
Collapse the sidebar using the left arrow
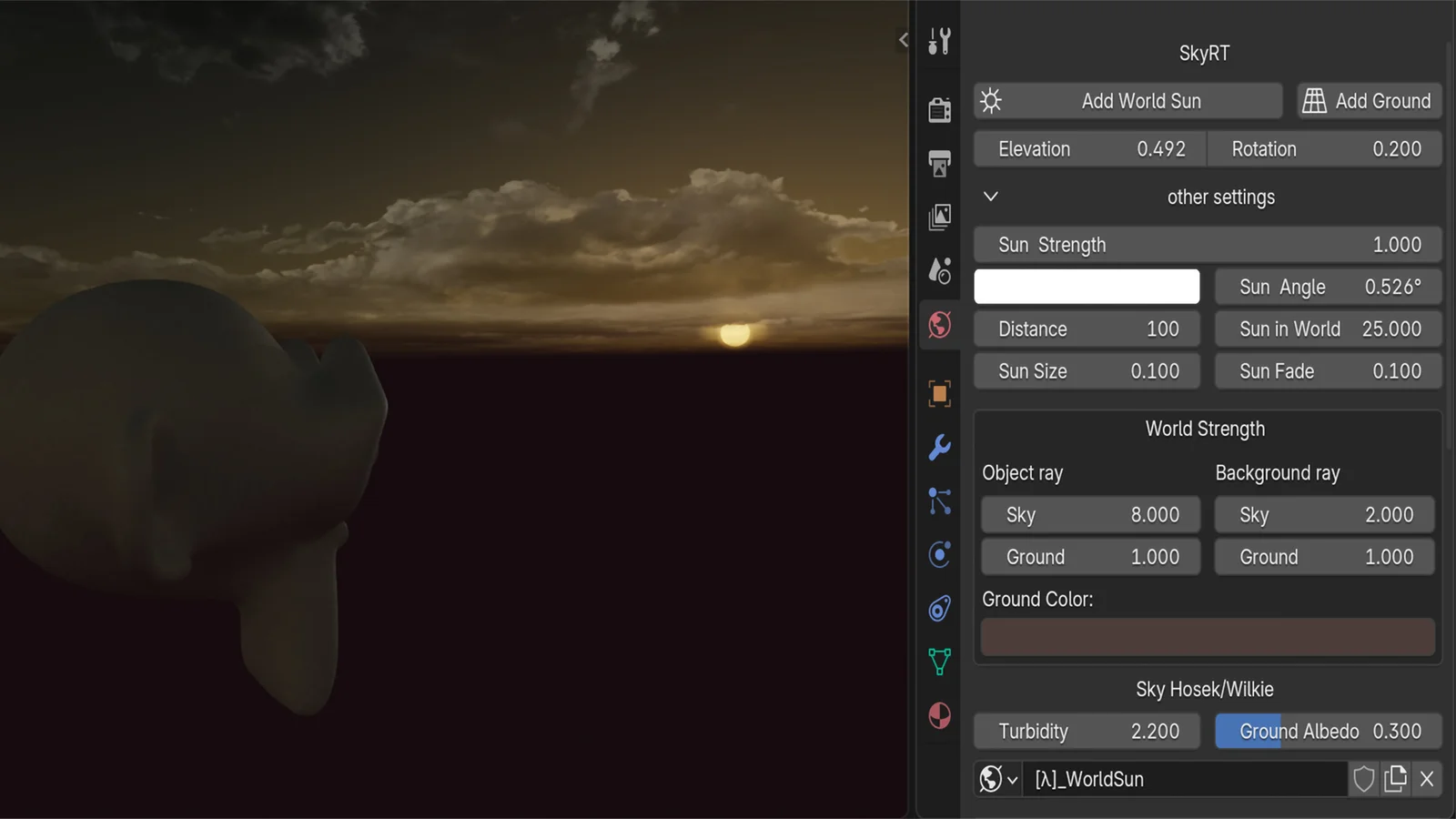902,40
